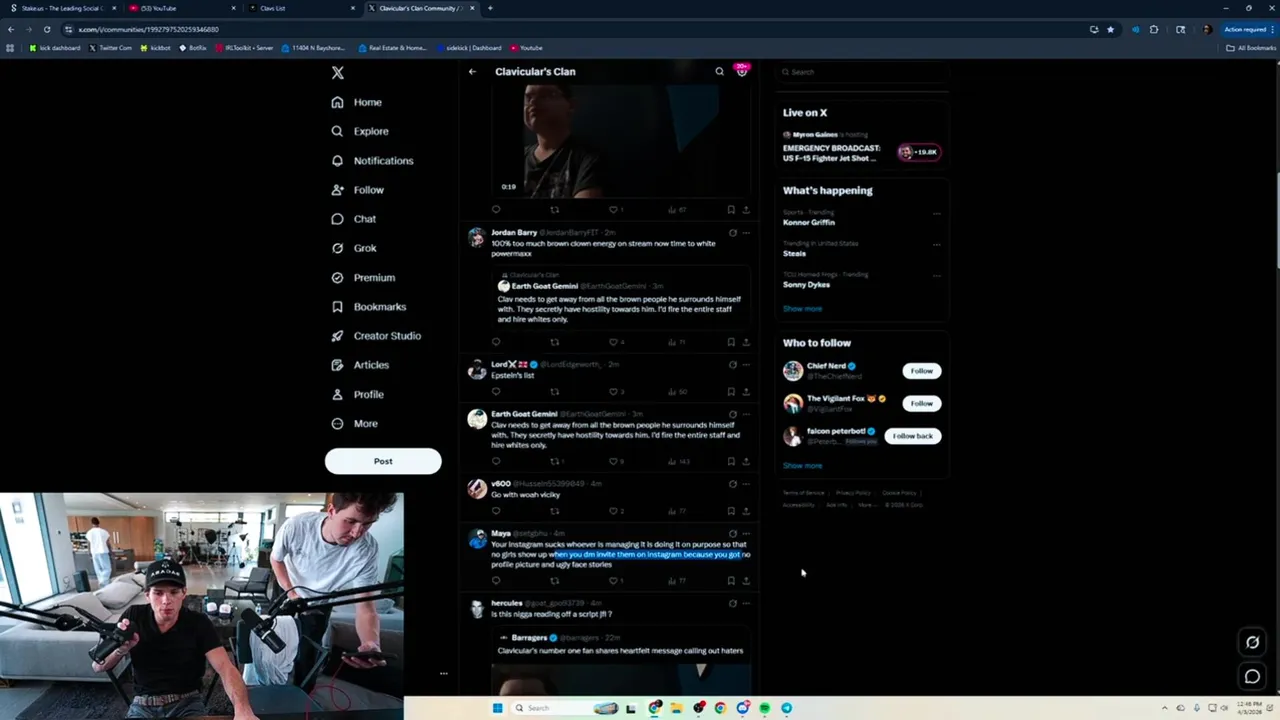This screenshot has height=720, width=1280.
Task: Bookmark the Epstein's list post
Action: pos(731,392)
